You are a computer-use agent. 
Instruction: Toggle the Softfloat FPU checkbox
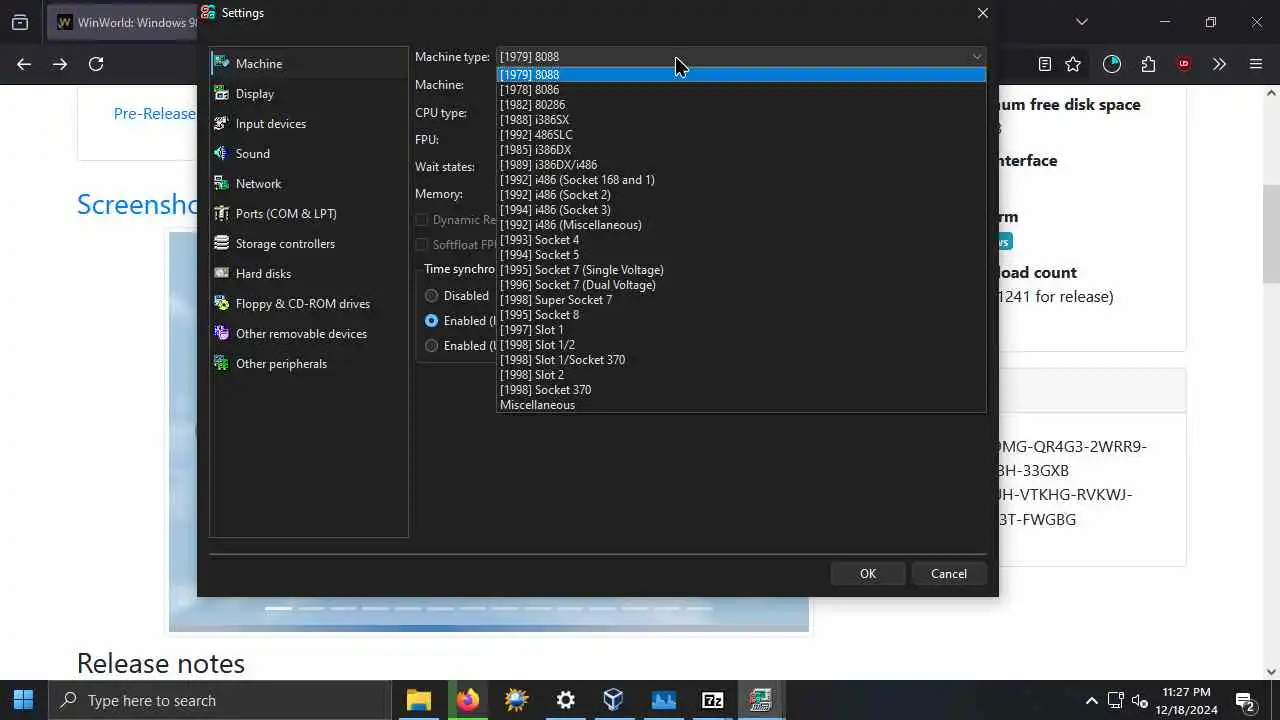point(421,245)
